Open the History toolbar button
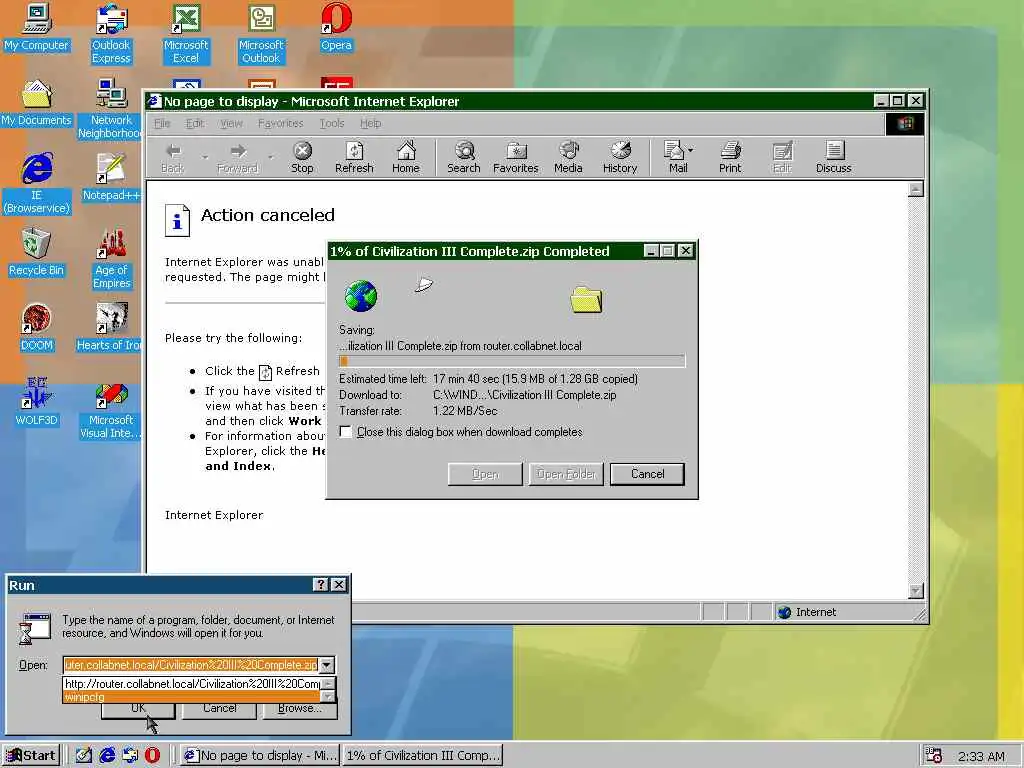Screen dimensions: 1024x768 click(620, 157)
